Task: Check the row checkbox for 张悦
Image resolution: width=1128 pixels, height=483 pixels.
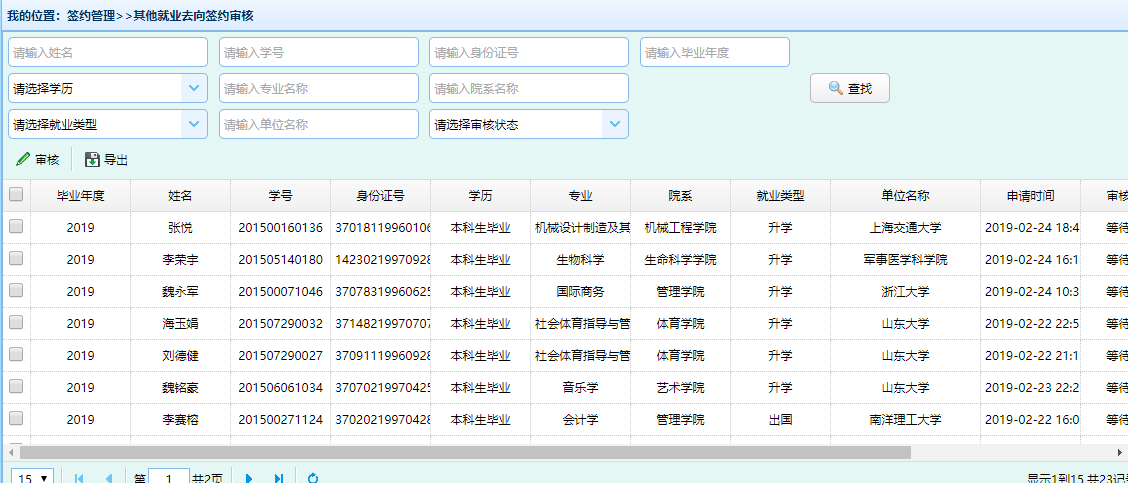Action: [16, 227]
